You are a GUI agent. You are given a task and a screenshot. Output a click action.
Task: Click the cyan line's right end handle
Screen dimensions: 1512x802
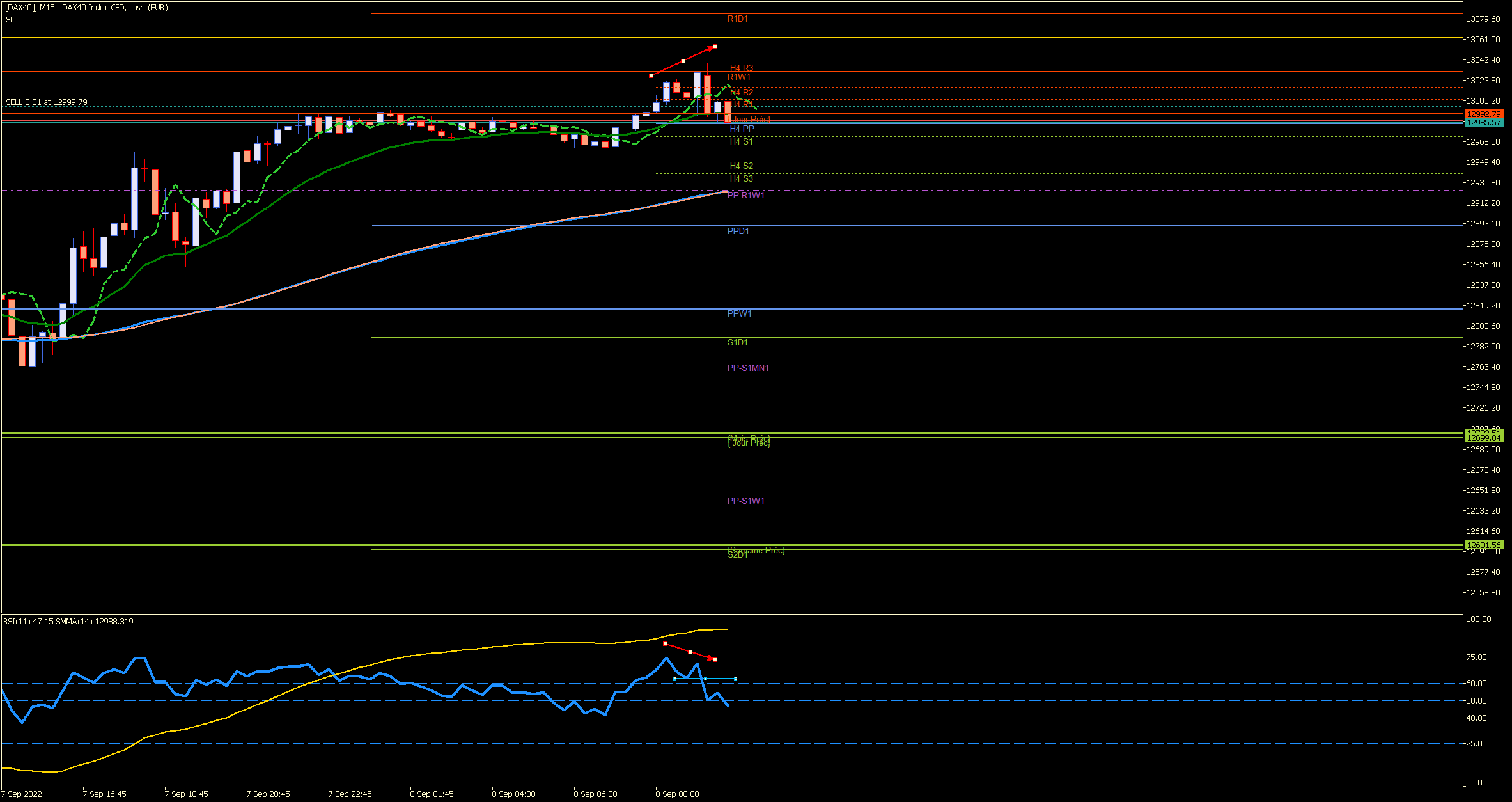(735, 679)
